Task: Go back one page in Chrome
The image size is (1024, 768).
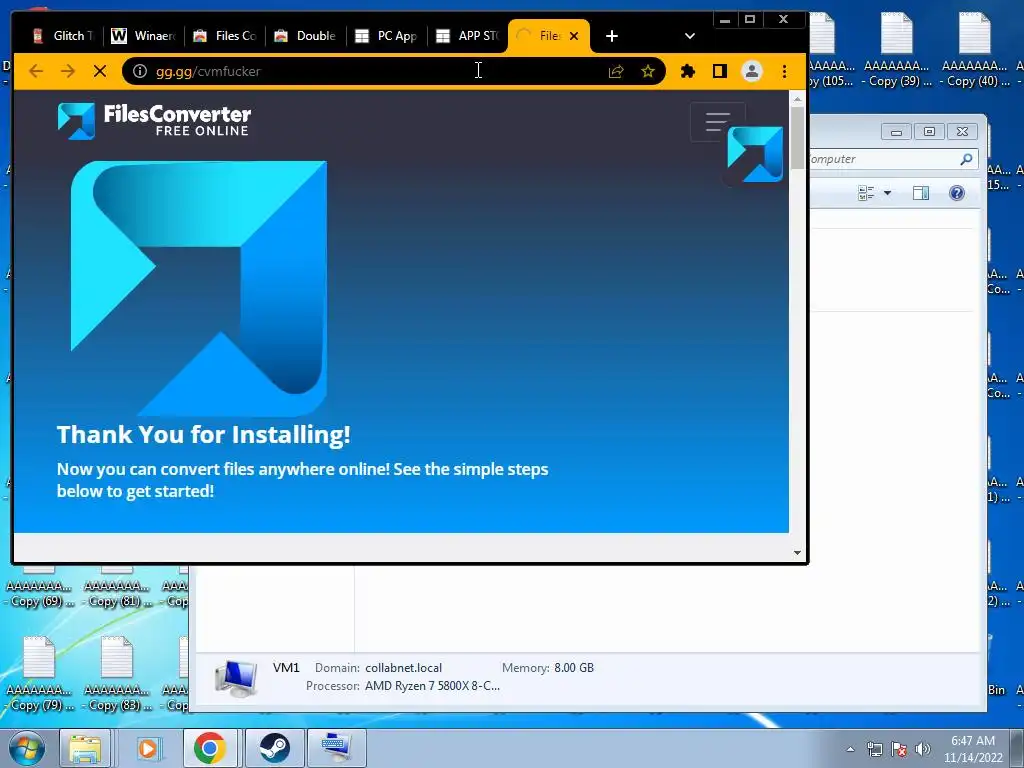Action: [x=36, y=71]
